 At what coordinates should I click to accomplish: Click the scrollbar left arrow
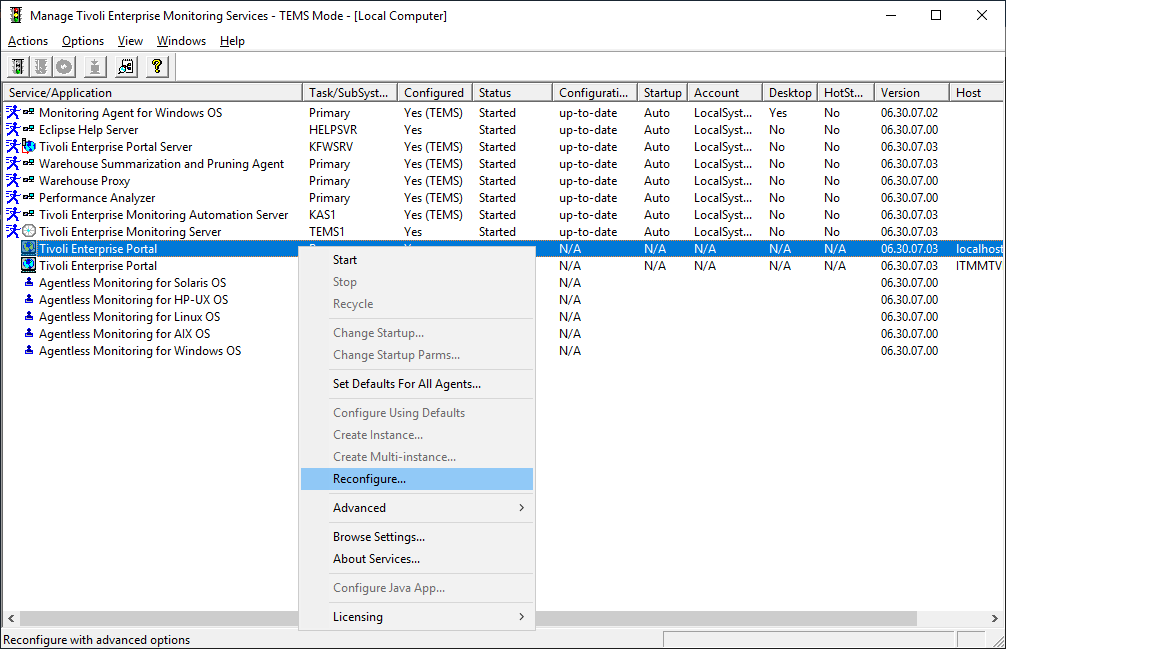tap(11, 618)
